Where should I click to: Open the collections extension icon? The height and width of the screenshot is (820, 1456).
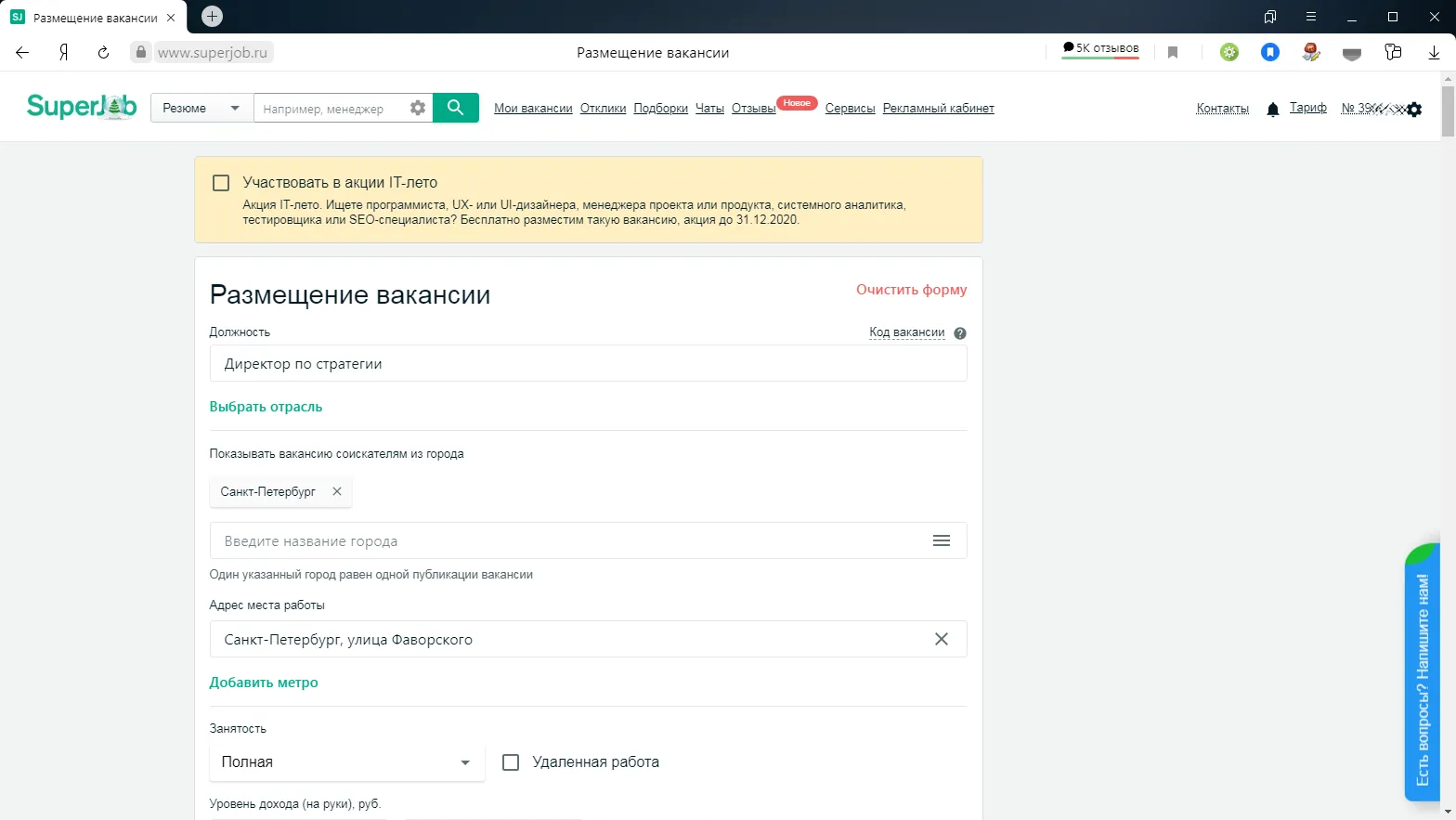coord(1393,52)
